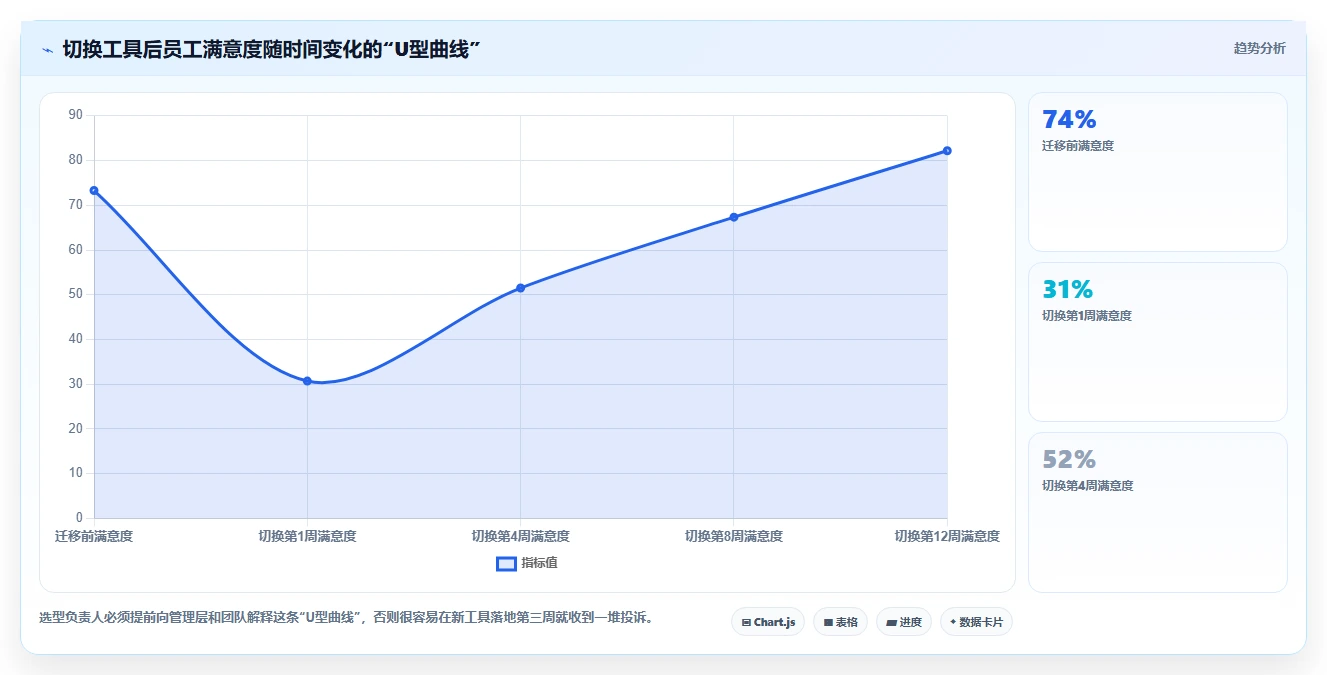
Task: Select the 切换第4周满意度 data point
Action: point(520,288)
